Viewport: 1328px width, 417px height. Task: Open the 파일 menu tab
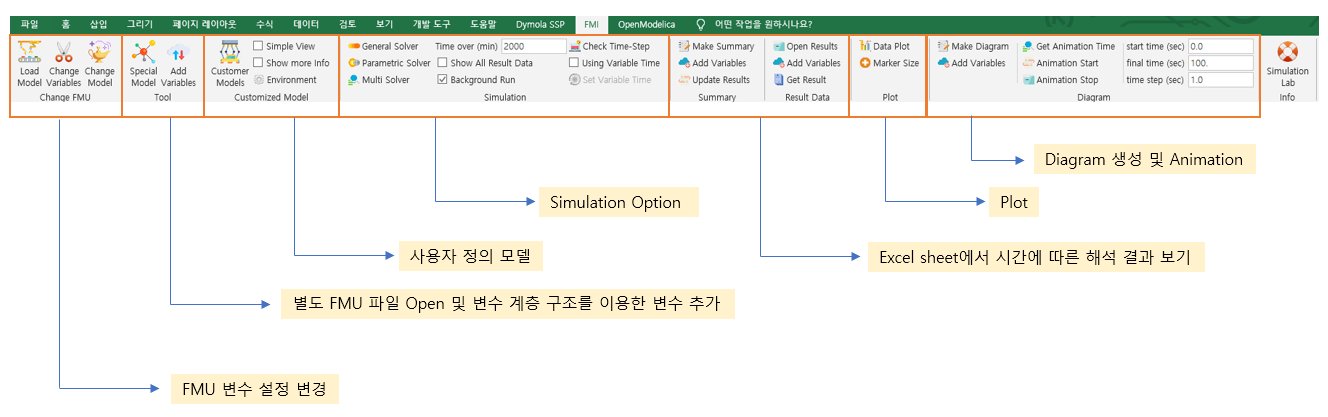[29, 22]
